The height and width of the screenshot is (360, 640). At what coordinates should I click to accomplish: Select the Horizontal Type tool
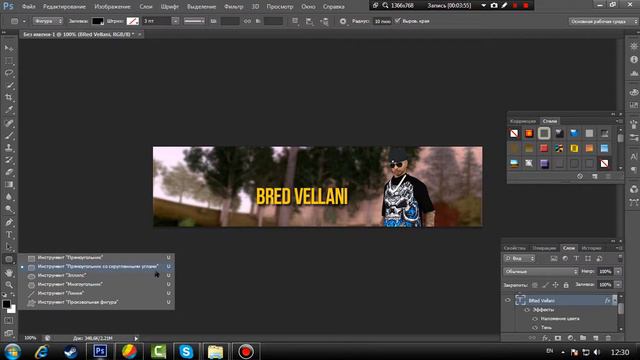(9, 235)
